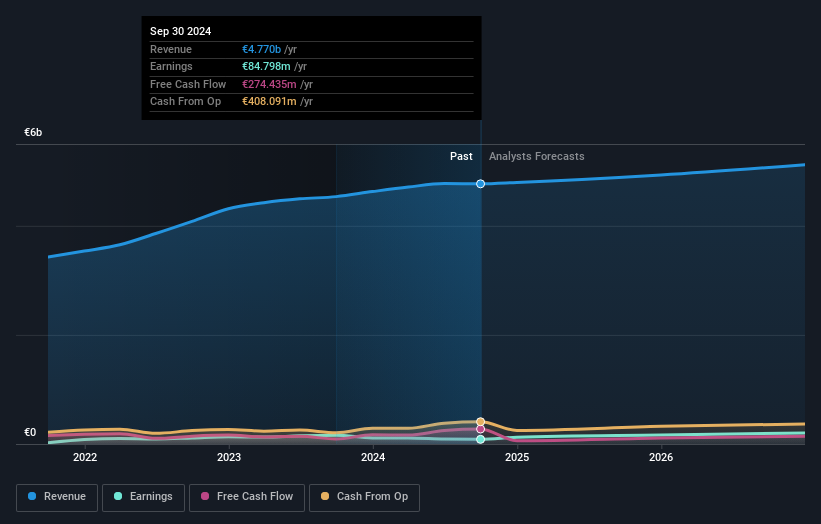821x524 pixels.
Task: Click the Free Cash Flow pink data point
Action: point(481,429)
